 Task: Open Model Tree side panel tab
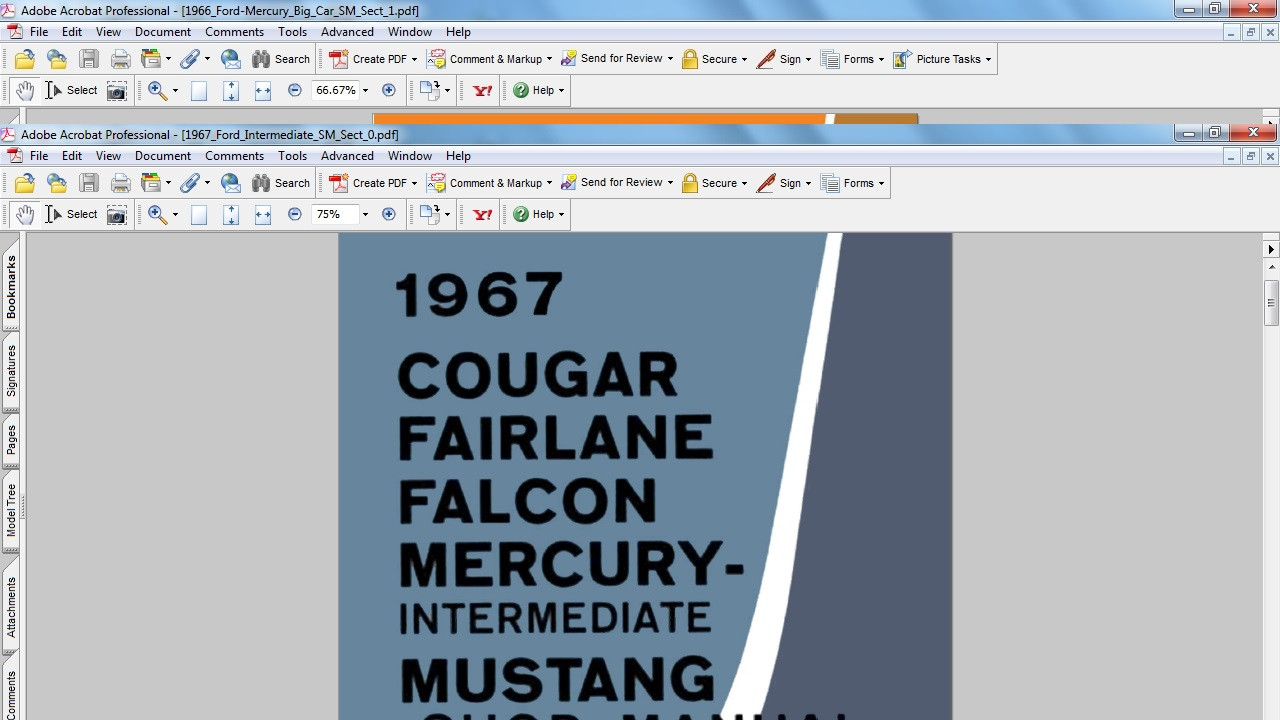pos(11,510)
